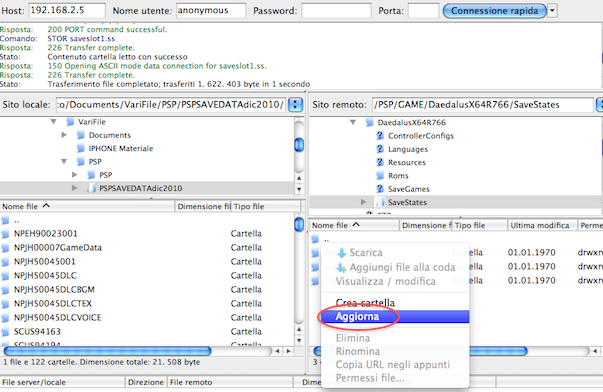The height and width of the screenshot is (392, 603).
Task: Click the Connessione rapida button
Action: pos(495,11)
